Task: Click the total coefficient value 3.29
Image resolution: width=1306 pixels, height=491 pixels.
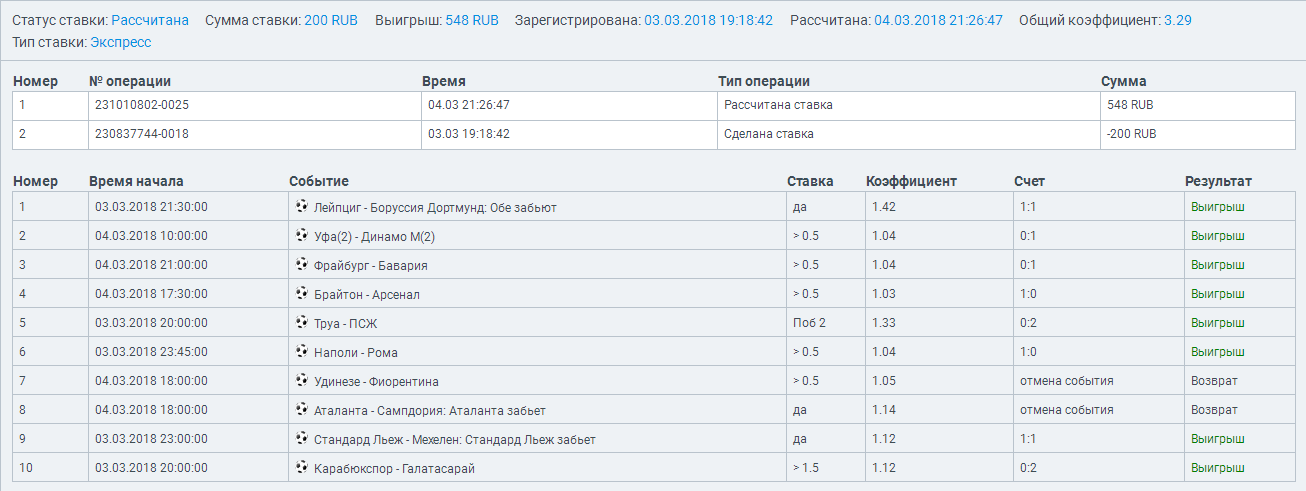Action: click(x=1177, y=20)
